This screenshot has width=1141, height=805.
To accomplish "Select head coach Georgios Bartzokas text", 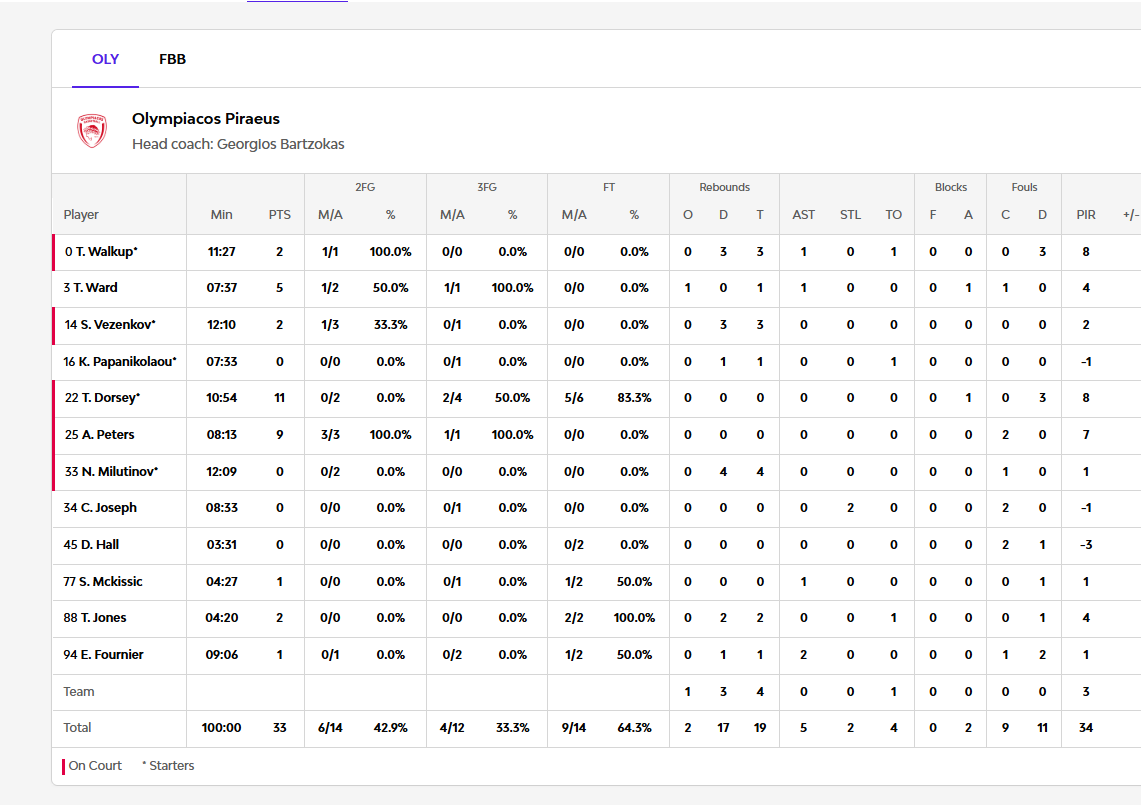I will pyautogui.click(x=238, y=144).
